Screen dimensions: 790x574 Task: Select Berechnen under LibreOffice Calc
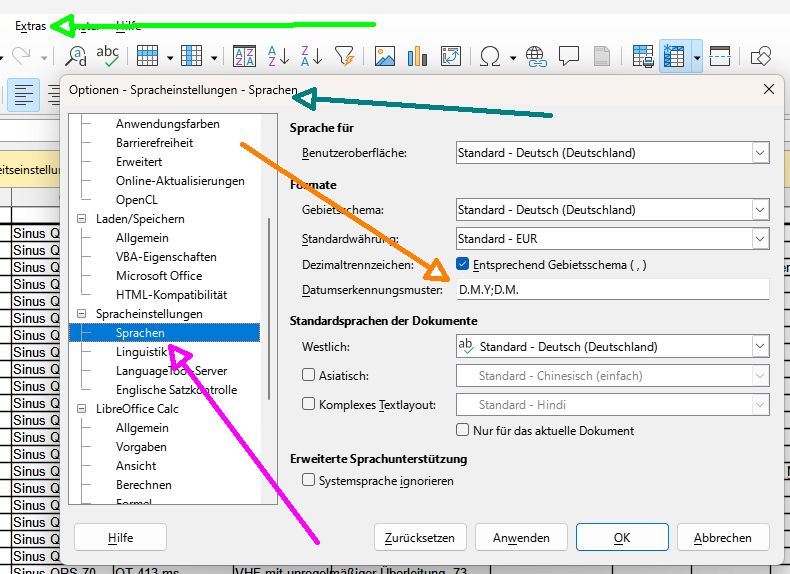[x=144, y=485]
